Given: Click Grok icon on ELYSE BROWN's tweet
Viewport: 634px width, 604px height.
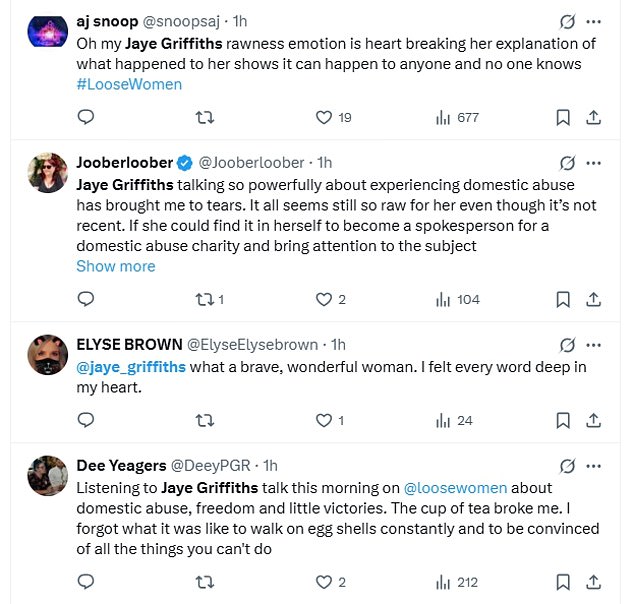Looking at the screenshot, I should pyautogui.click(x=567, y=345).
